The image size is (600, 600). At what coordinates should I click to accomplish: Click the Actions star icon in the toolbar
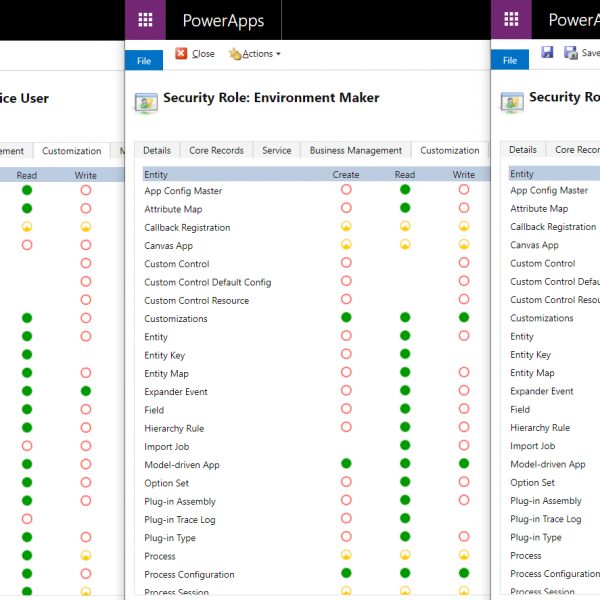coord(235,54)
